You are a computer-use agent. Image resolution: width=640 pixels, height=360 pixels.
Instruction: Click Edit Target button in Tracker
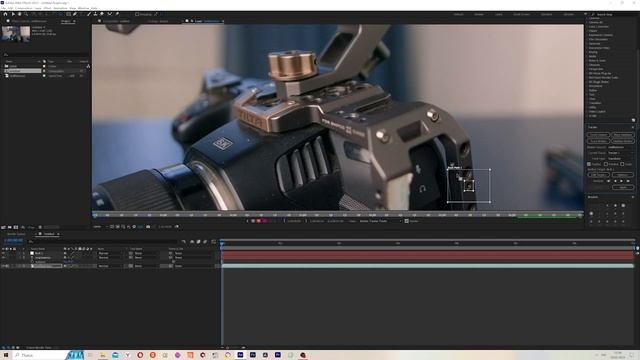[x=598, y=175]
